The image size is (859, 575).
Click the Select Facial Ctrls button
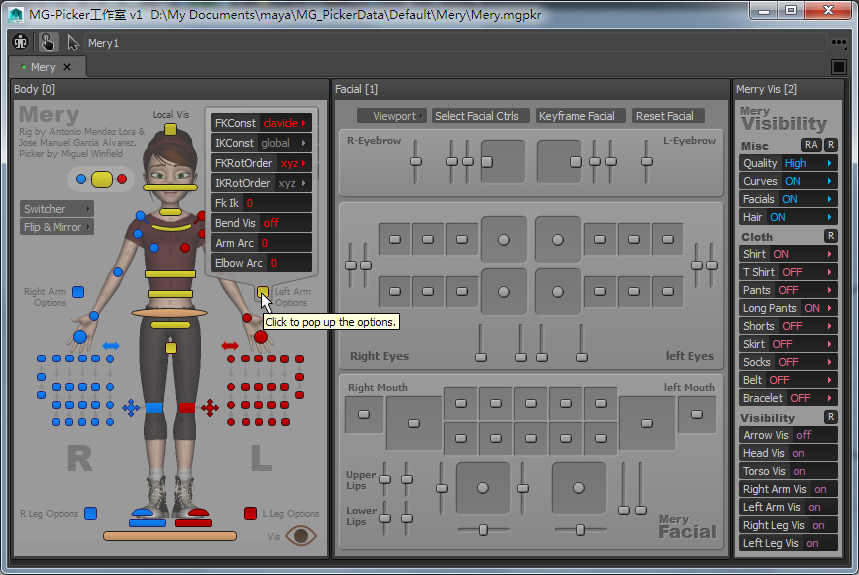pos(477,116)
